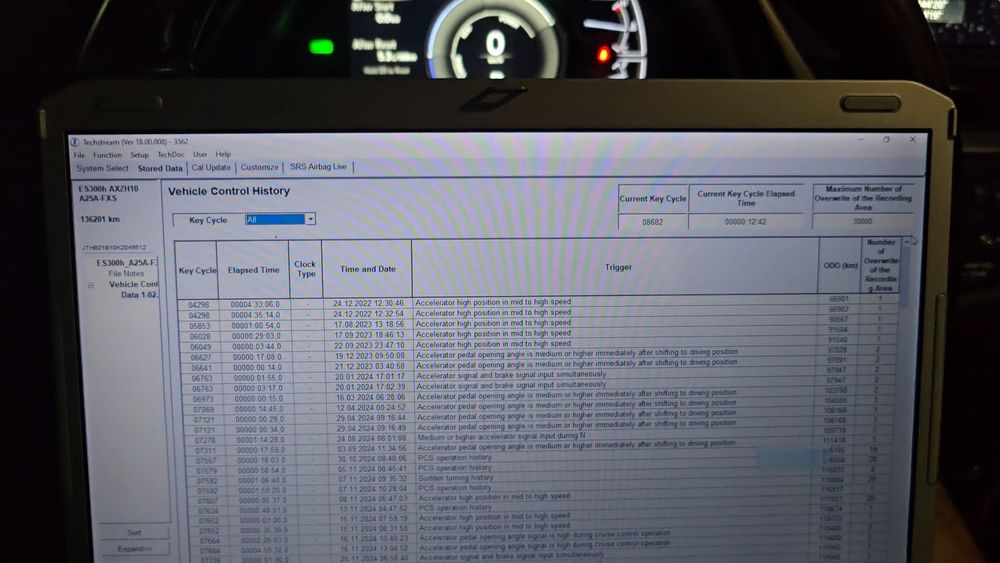Switch to Customize tab

(x=260, y=167)
